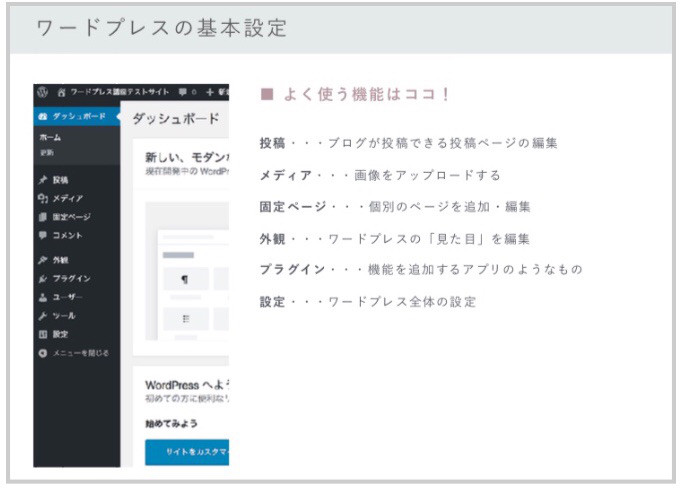Click line 設定・・・ワードプレス全体の設定
The image size is (681, 488).
pyautogui.click(x=368, y=302)
